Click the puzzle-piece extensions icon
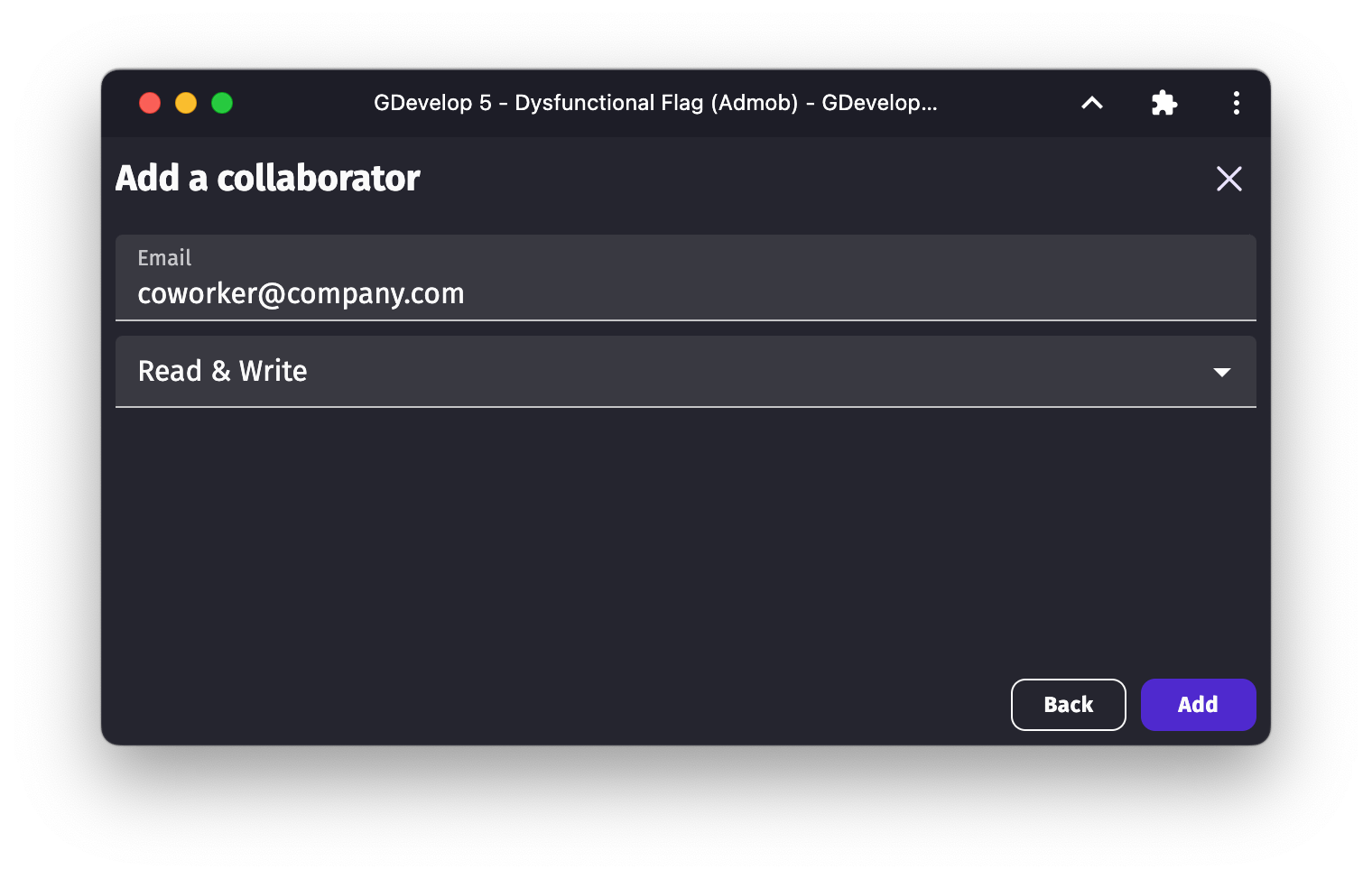The image size is (1372, 879). click(x=1163, y=103)
